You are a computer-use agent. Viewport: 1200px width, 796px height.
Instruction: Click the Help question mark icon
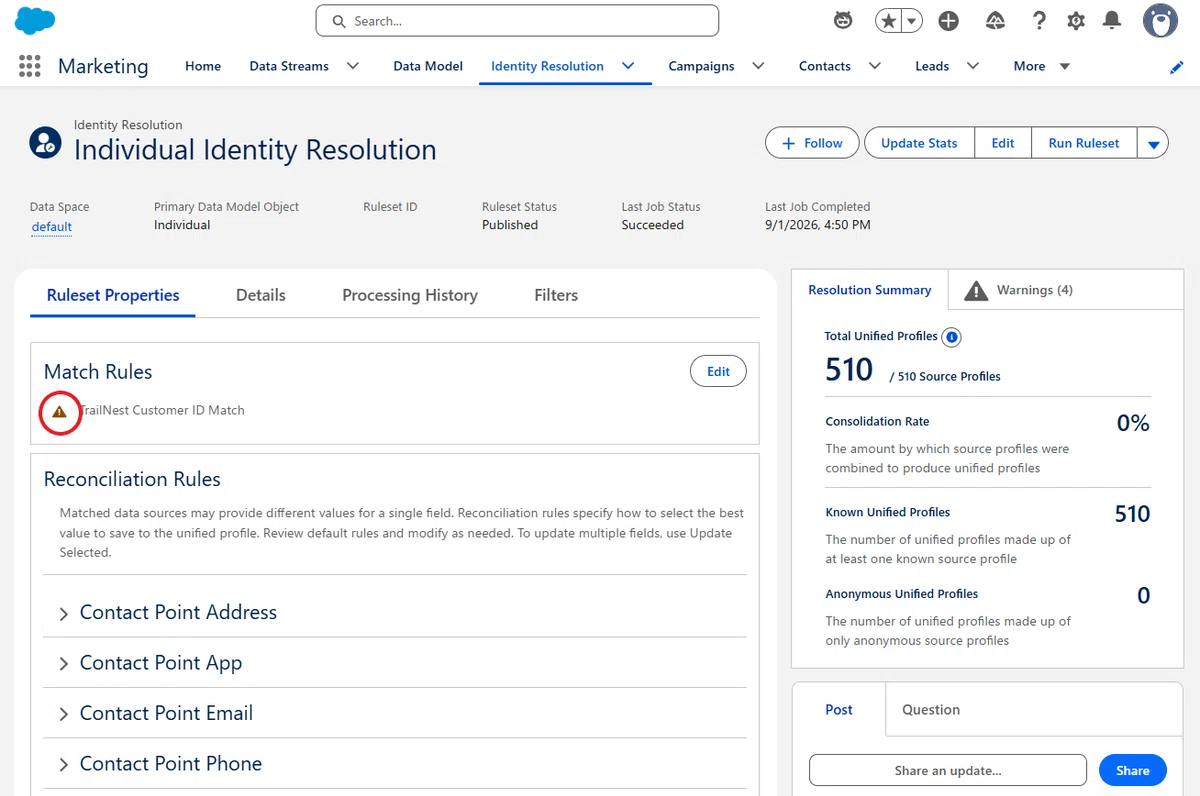click(1040, 21)
